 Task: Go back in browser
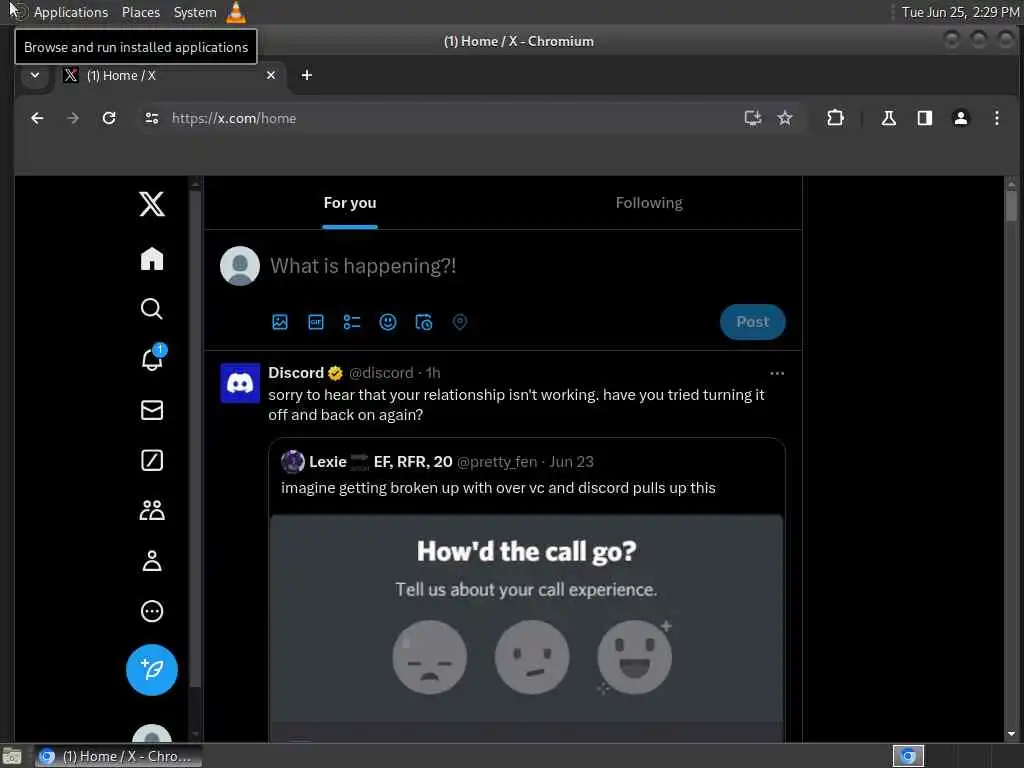37,118
